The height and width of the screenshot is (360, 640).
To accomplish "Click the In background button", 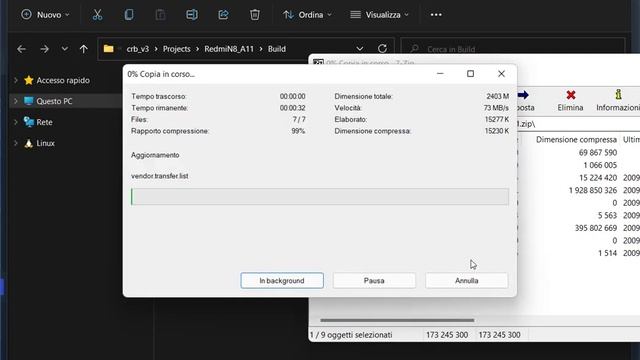I will [x=282, y=280].
